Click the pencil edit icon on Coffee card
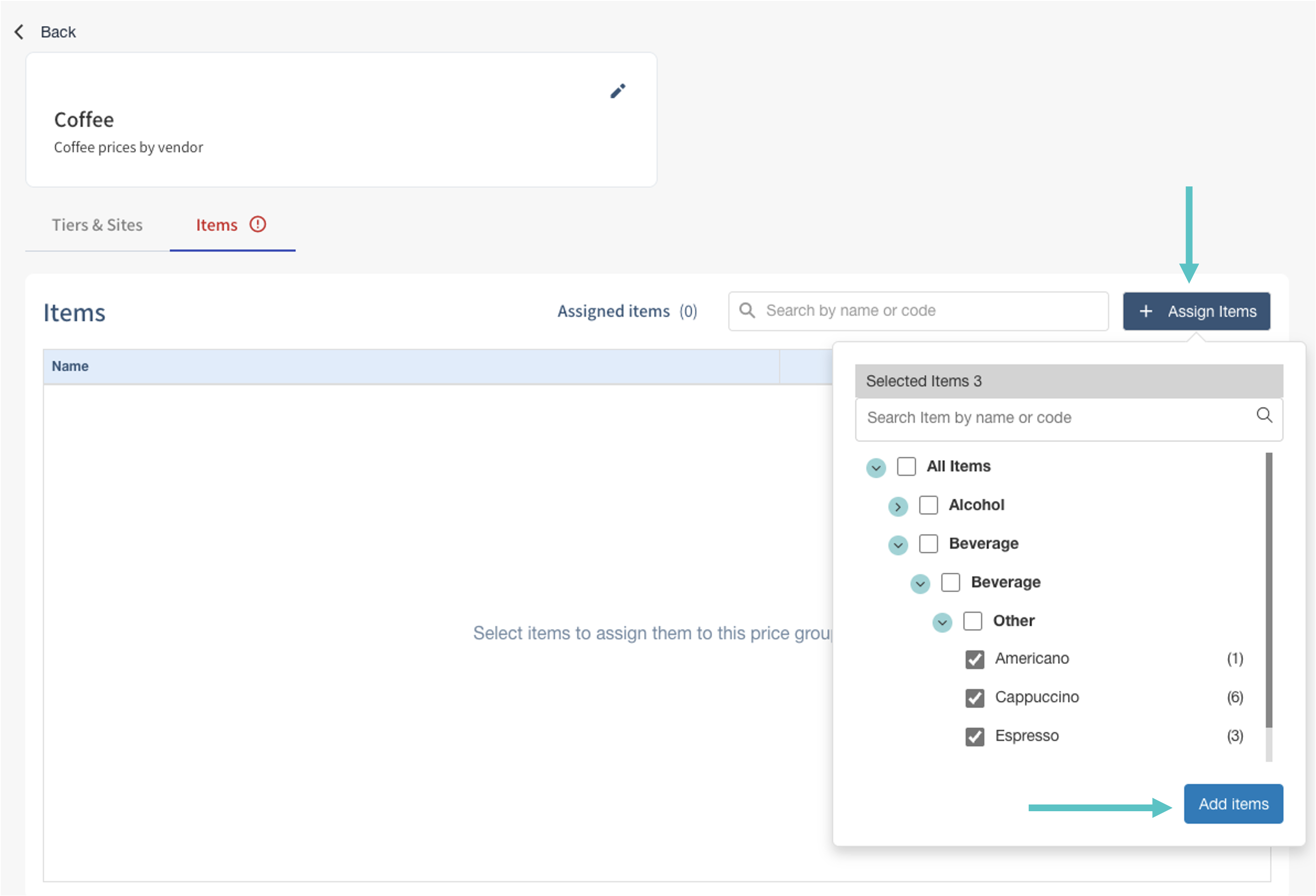 pos(617,91)
